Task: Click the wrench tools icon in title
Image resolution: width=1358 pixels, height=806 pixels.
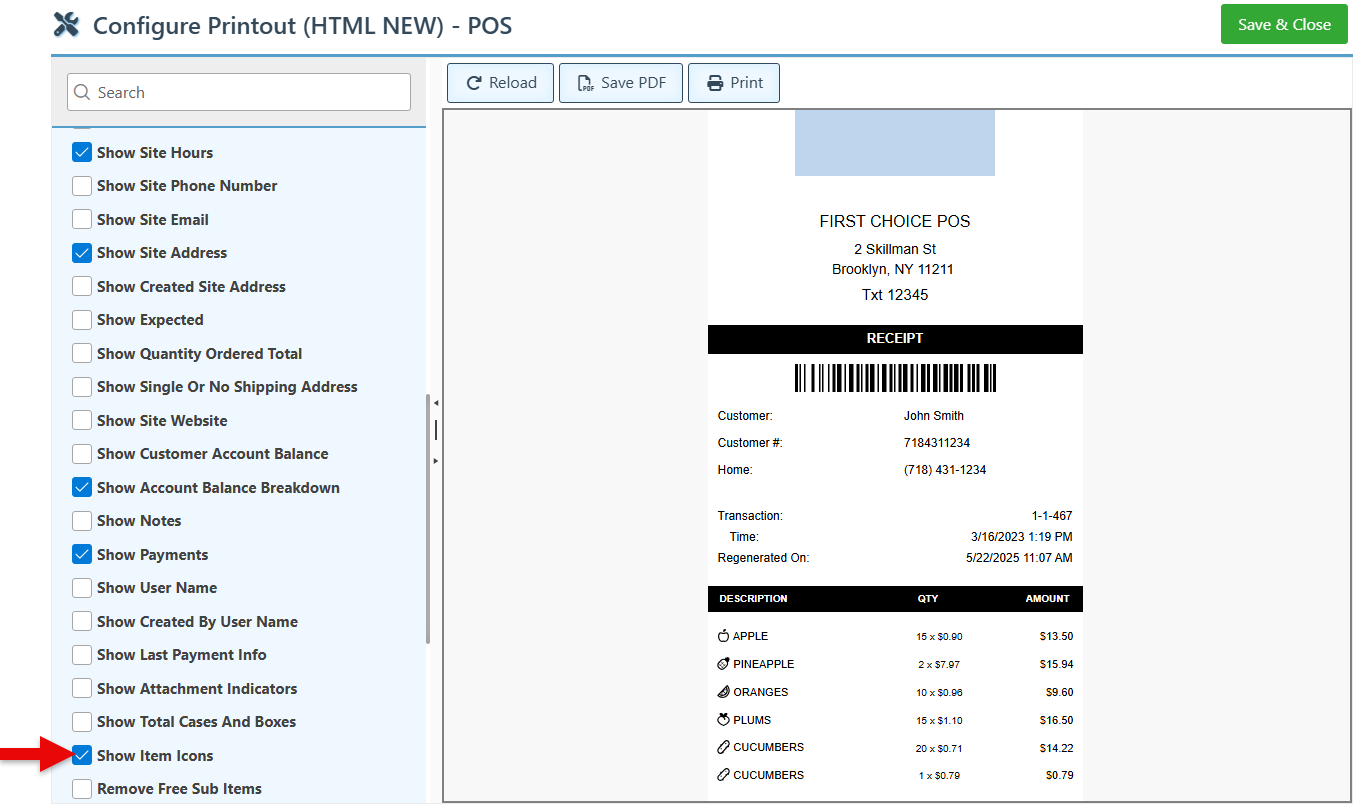Action: [66, 25]
